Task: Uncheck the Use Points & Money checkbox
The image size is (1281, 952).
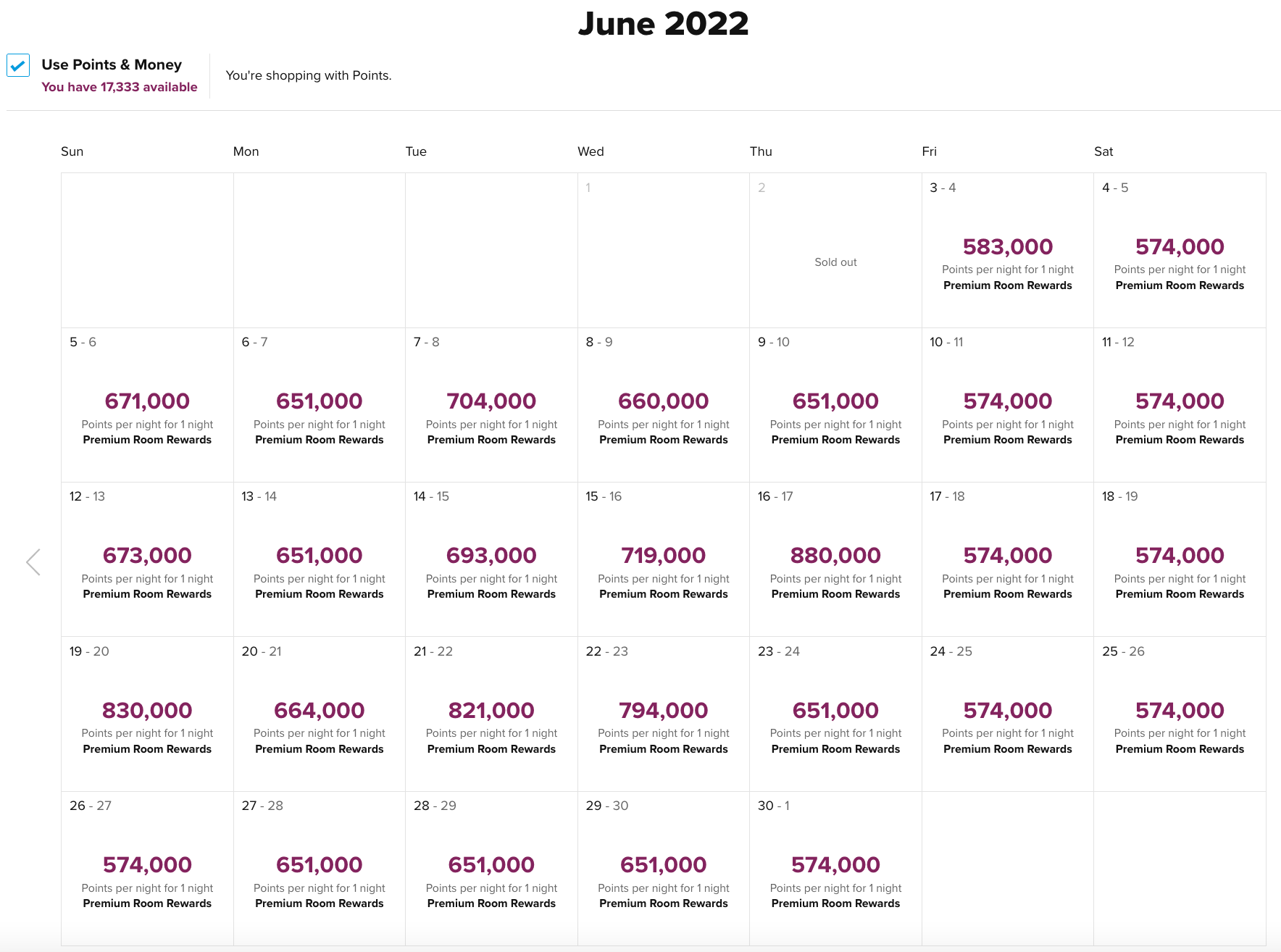Action: 18,65
